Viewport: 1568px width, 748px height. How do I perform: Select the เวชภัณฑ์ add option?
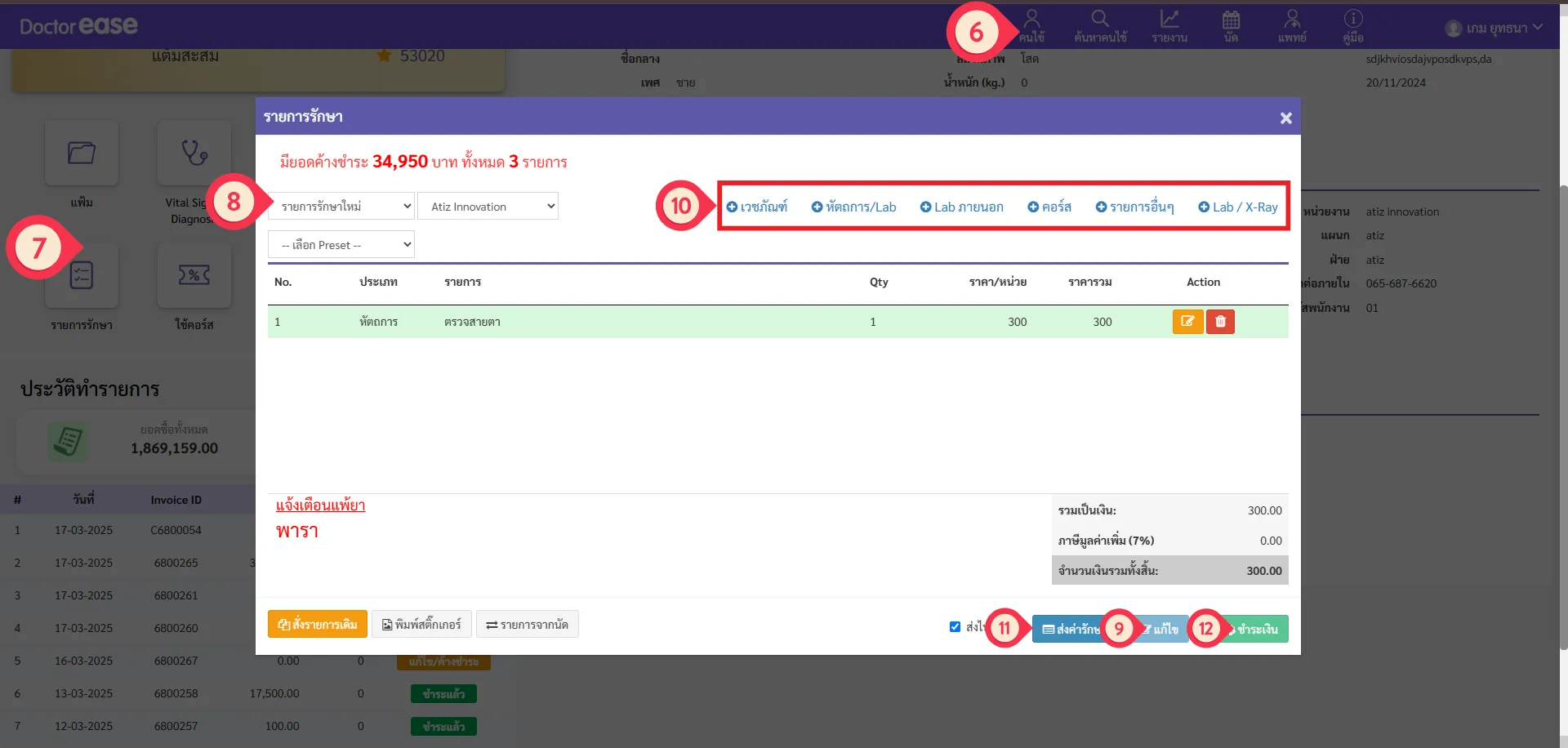(757, 207)
